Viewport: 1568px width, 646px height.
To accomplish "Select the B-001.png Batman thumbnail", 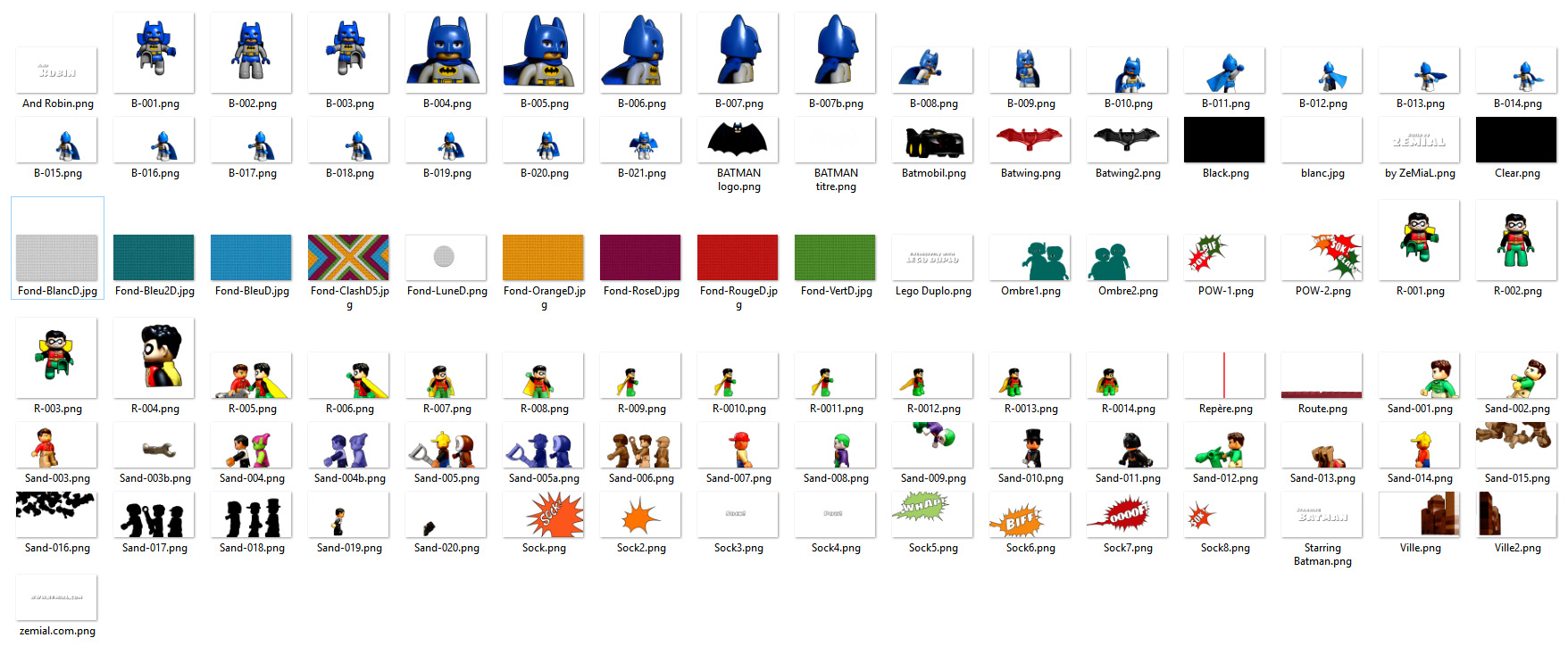I will (x=154, y=53).
